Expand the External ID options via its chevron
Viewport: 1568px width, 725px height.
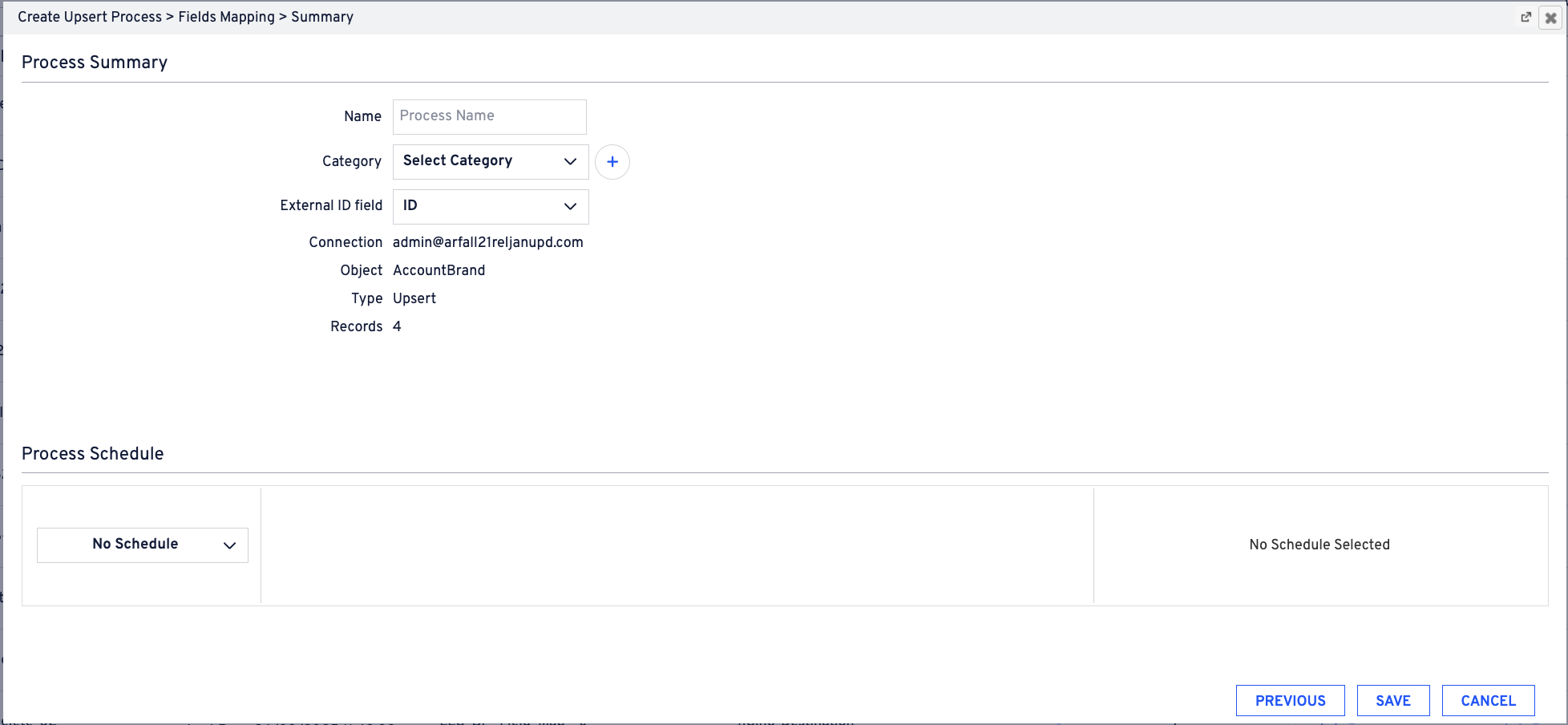(570, 206)
